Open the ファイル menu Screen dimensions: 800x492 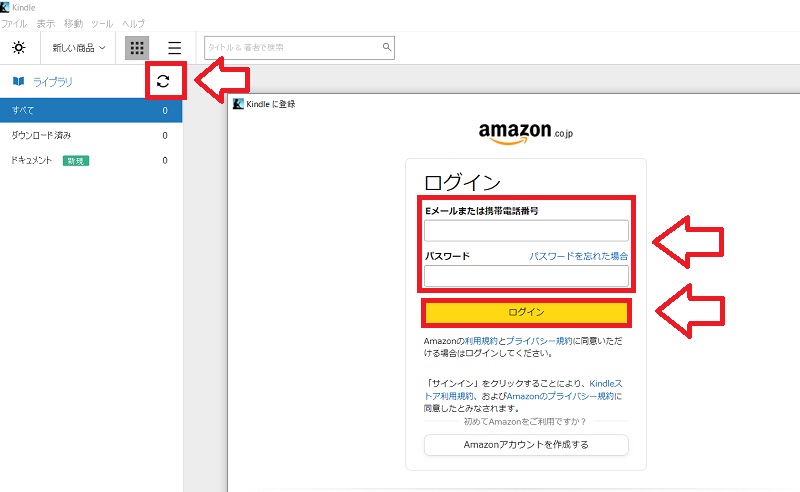[x=14, y=23]
